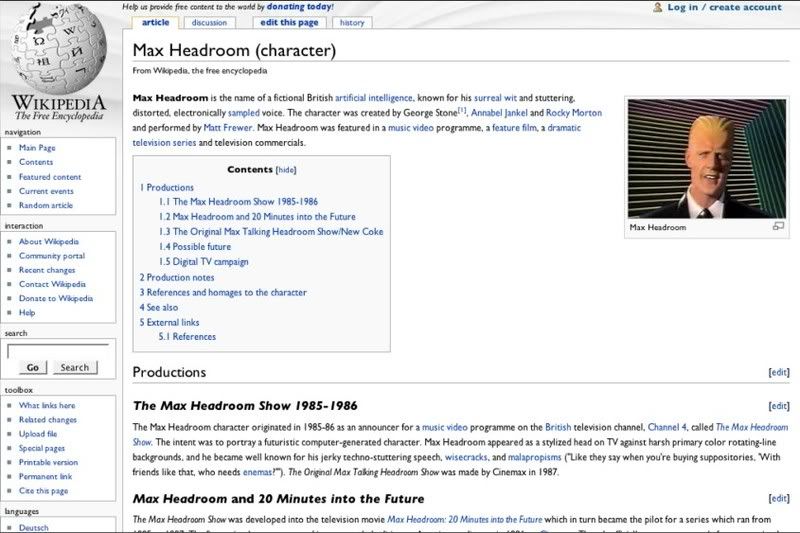
Task: Open Contact Wikipedia link
Action: [x=53, y=284]
